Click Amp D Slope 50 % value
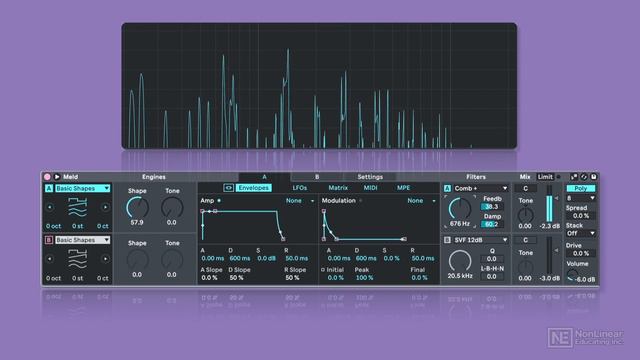 pyautogui.click(x=236, y=278)
